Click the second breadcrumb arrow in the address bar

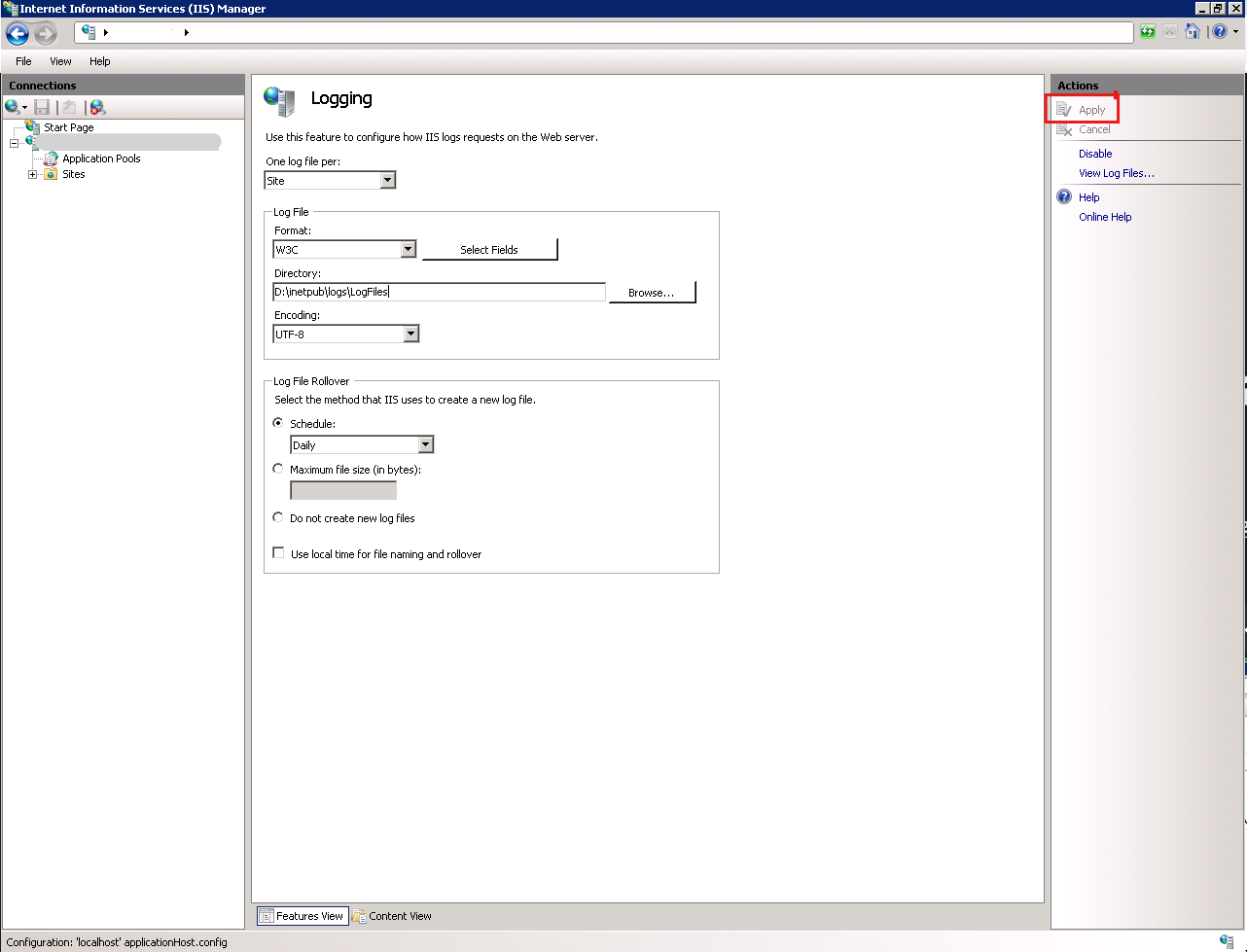(x=186, y=33)
